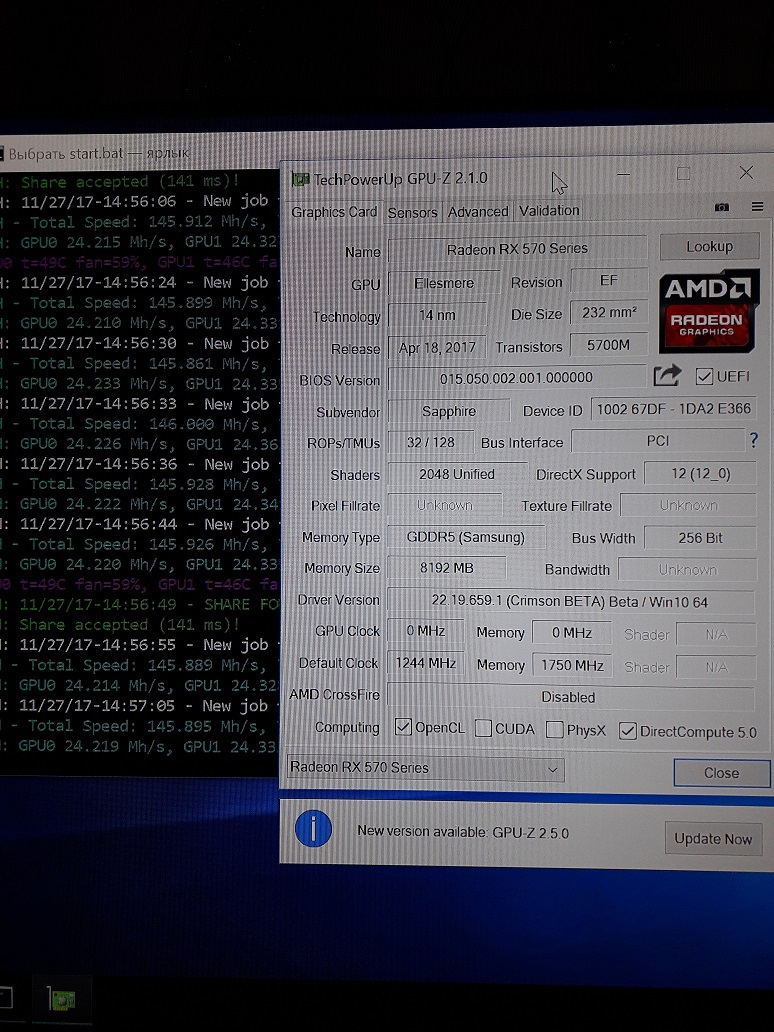Switch to the Advanced tab

(478, 212)
